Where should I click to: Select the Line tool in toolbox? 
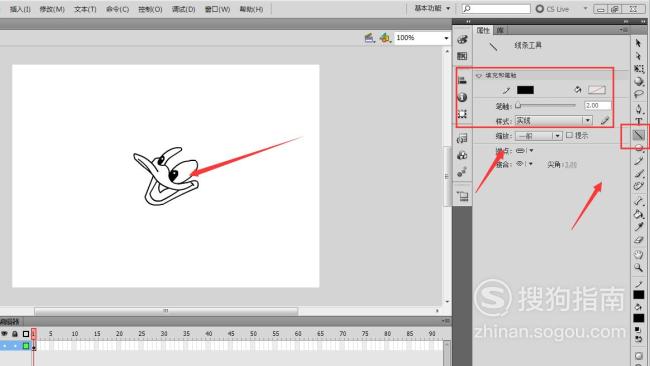(x=638, y=135)
